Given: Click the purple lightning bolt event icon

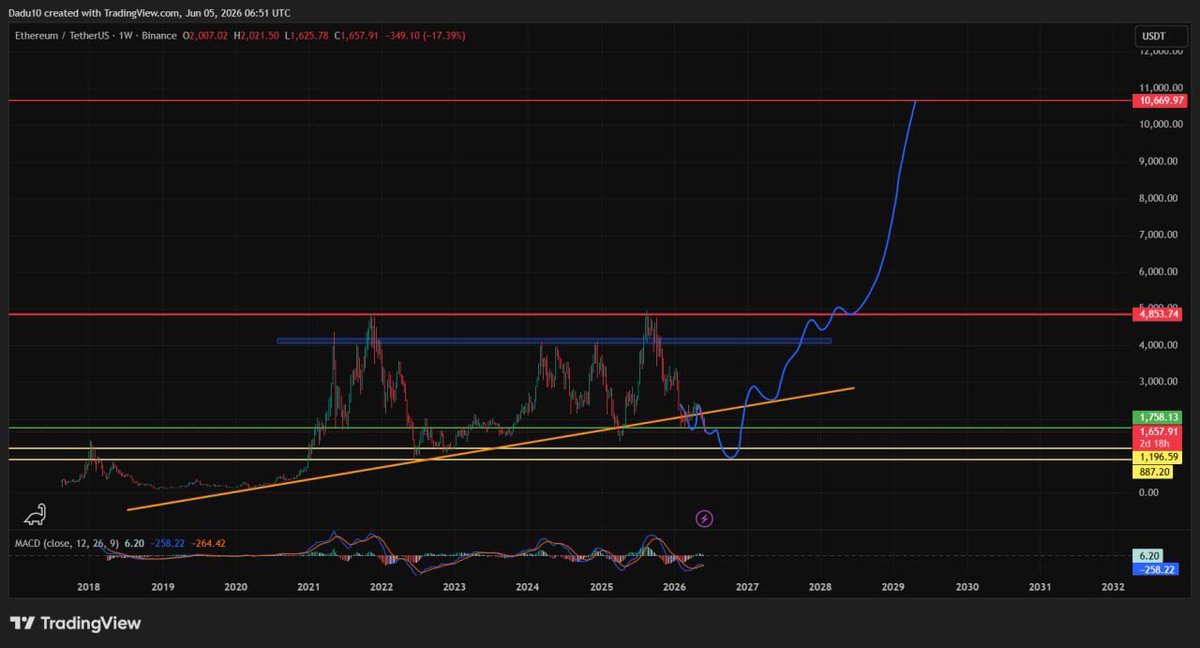Looking at the screenshot, I should tap(704, 518).
